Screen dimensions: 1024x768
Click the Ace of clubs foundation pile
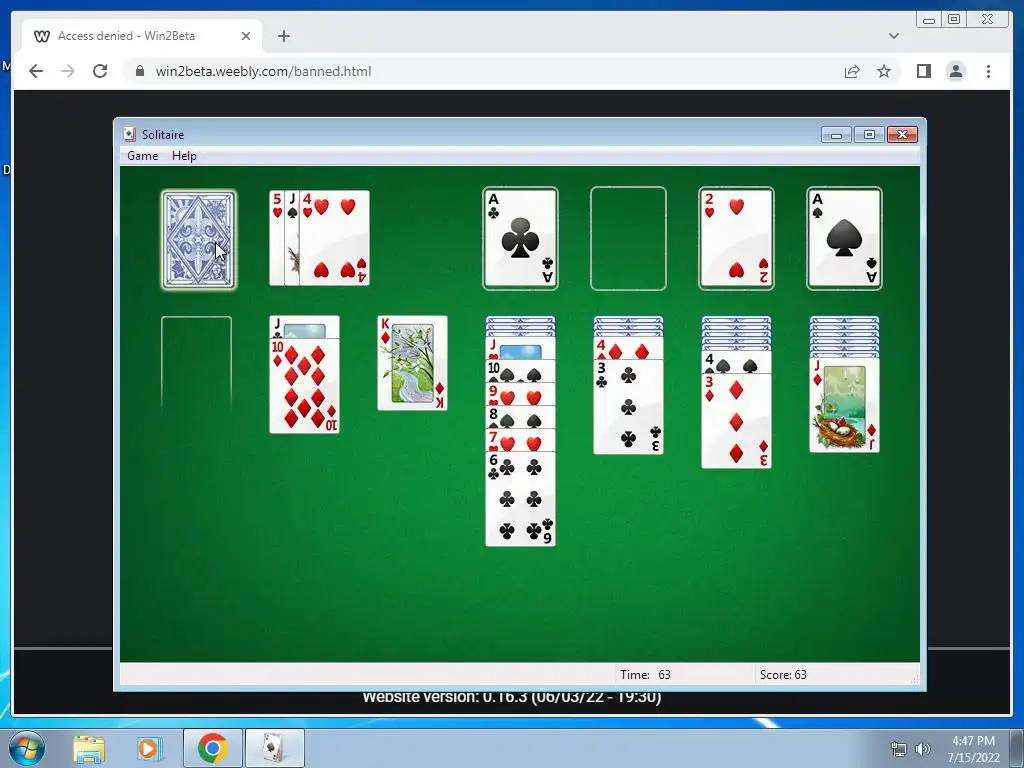(520, 238)
